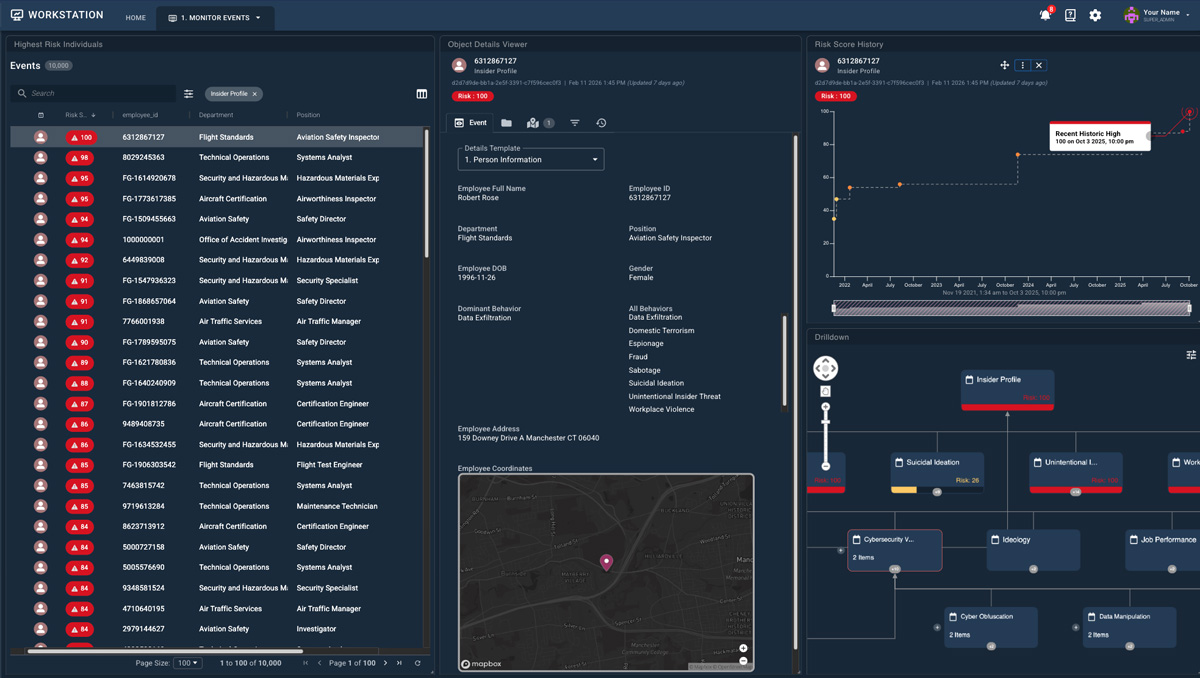The width and height of the screenshot is (1200, 678).
Task: Open the history clock tab
Action: (x=601, y=123)
